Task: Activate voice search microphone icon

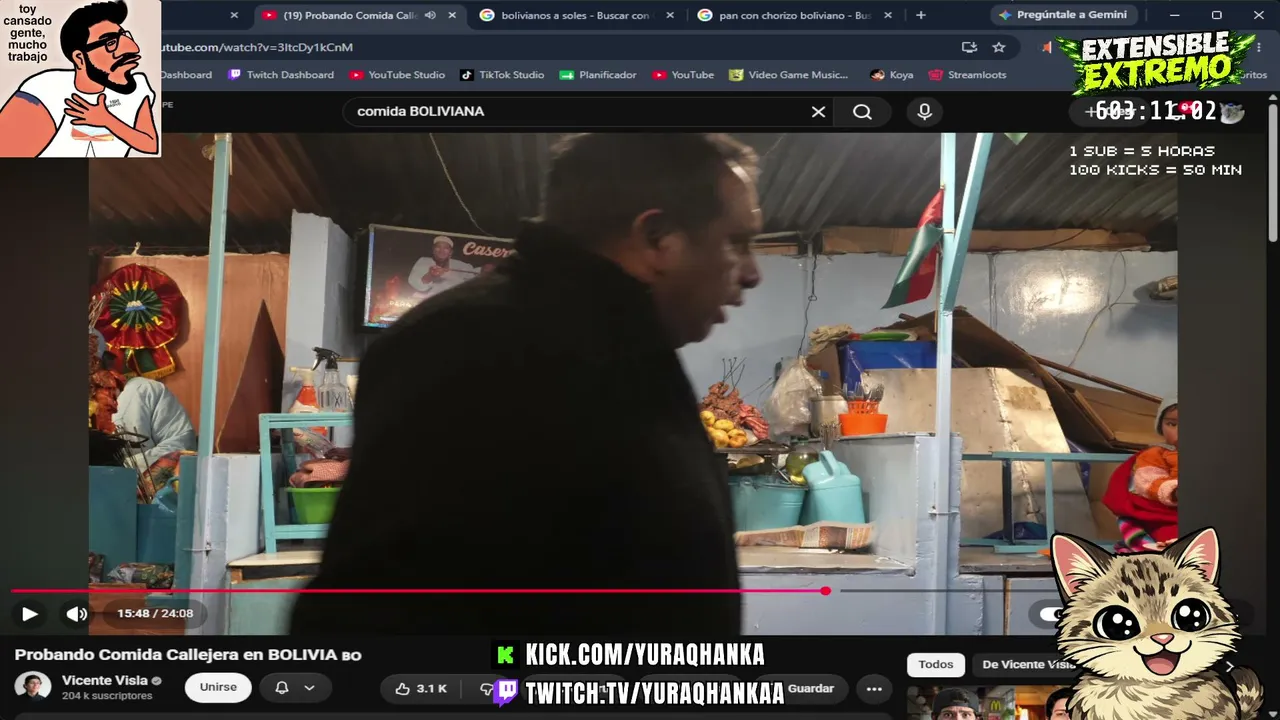Action: tap(924, 111)
